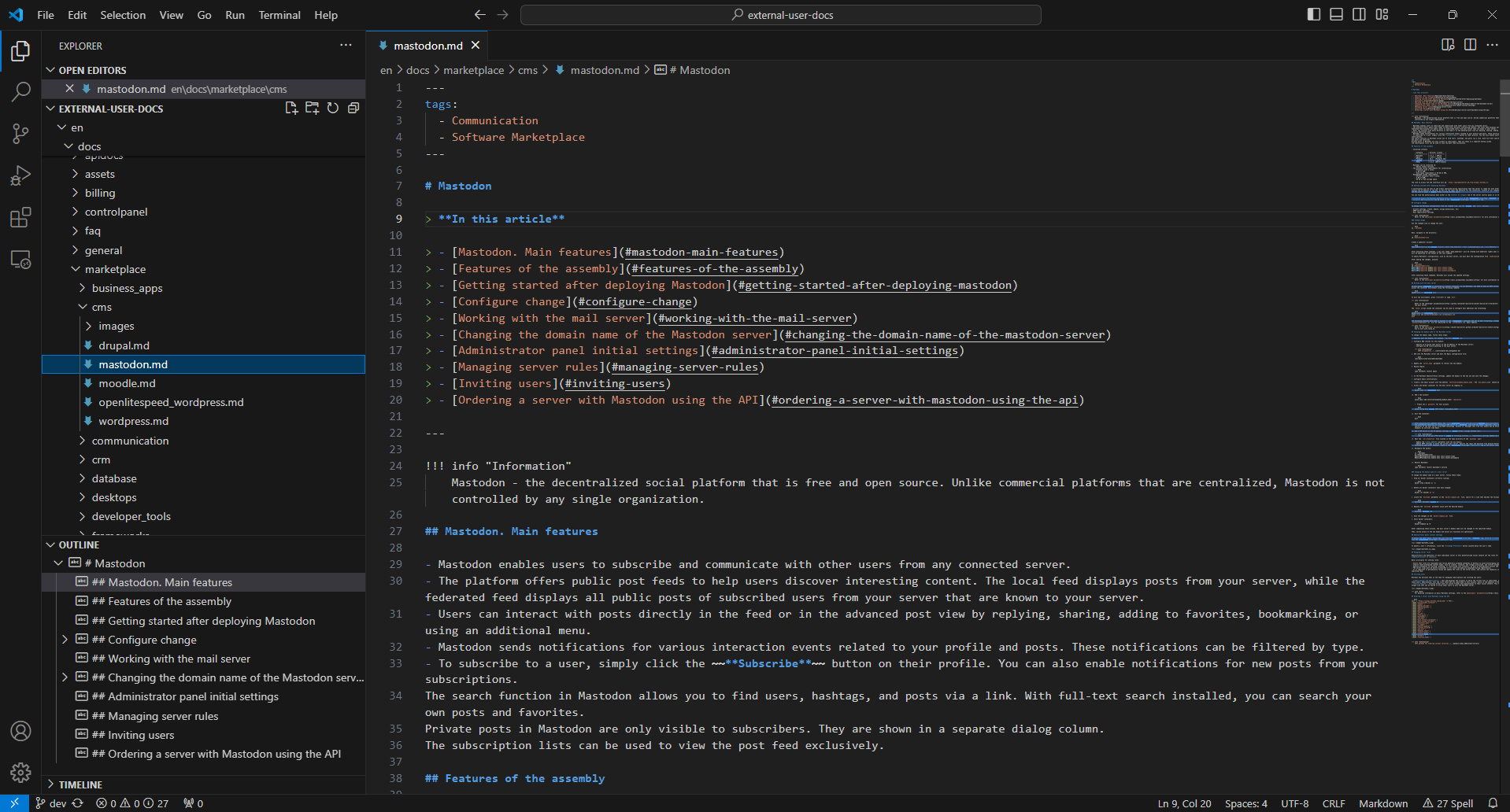
Task: Toggle the primary side bar layout button
Action: tap(1313, 15)
